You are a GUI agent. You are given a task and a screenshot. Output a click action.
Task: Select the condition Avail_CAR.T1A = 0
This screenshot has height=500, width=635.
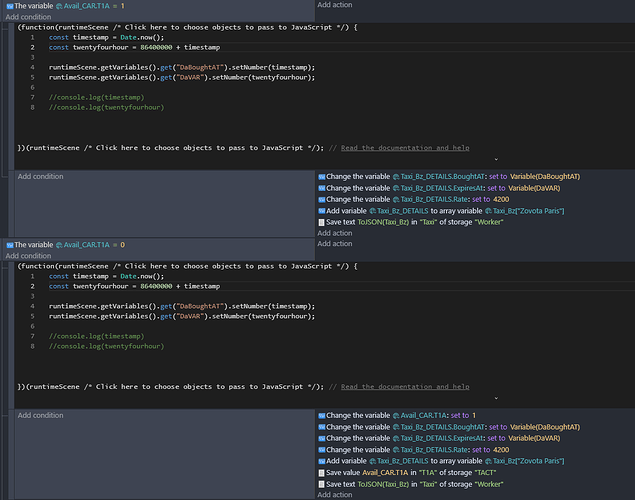[66, 245]
